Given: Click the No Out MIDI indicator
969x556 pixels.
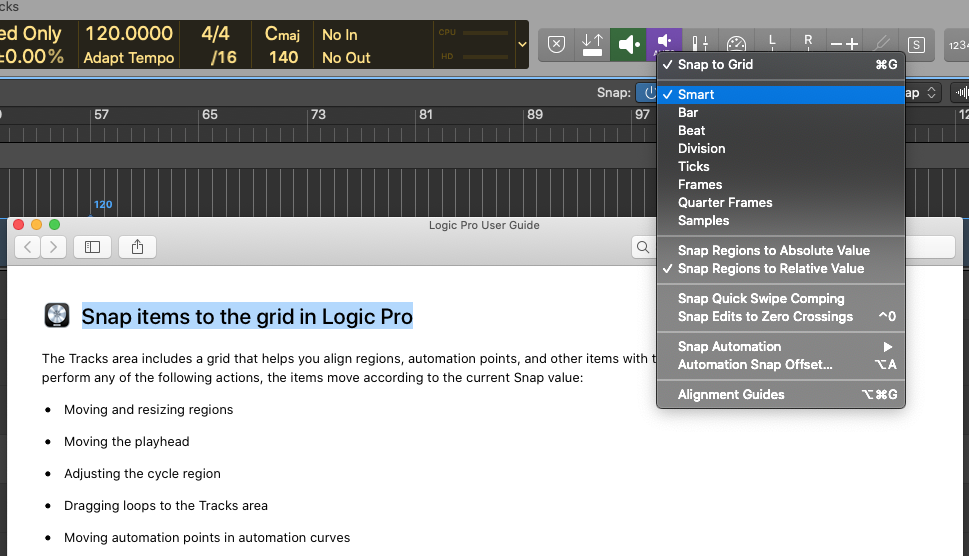Looking at the screenshot, I should 346,57.
